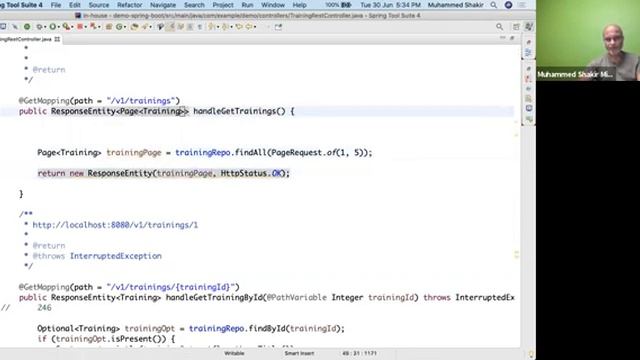This screenshot has width=640, height=360.
Task: Click the Pin Editor icon in toolbar
Action: pyautogui.click(x=278, y=27)
